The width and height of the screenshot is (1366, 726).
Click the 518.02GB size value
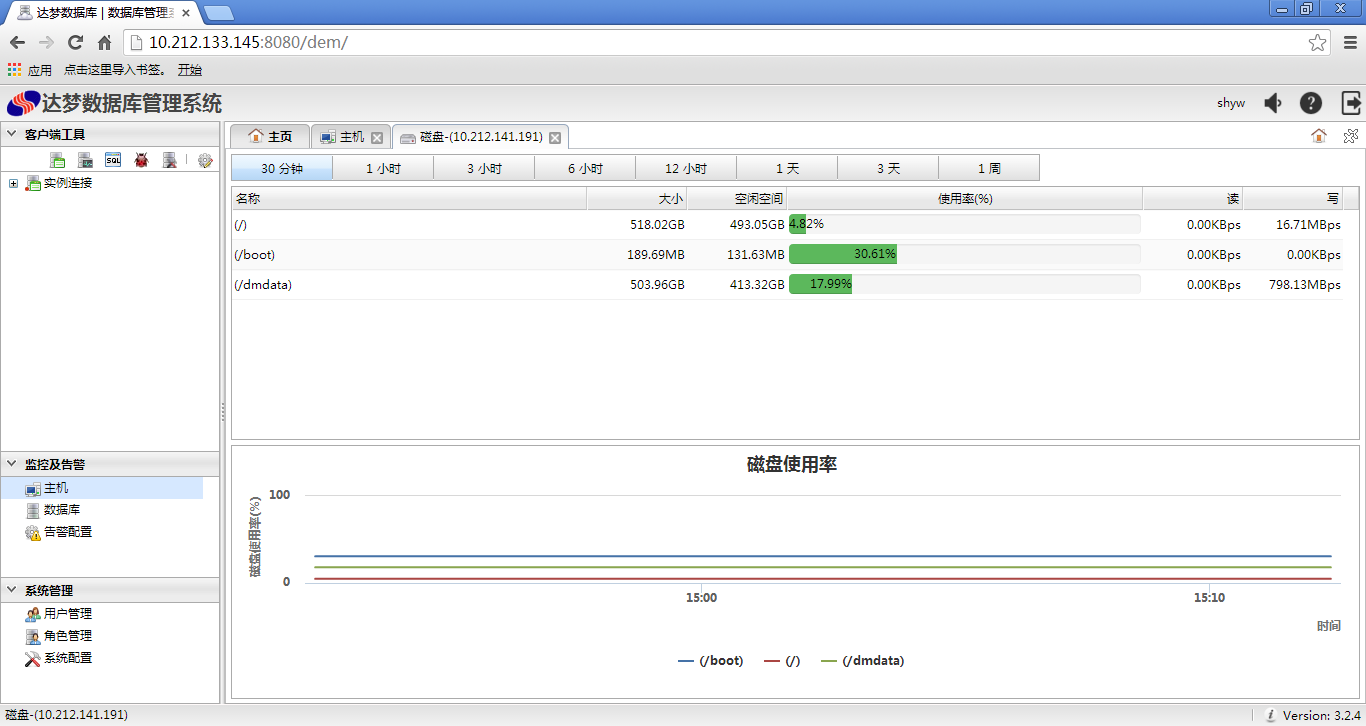pos(657,224)
